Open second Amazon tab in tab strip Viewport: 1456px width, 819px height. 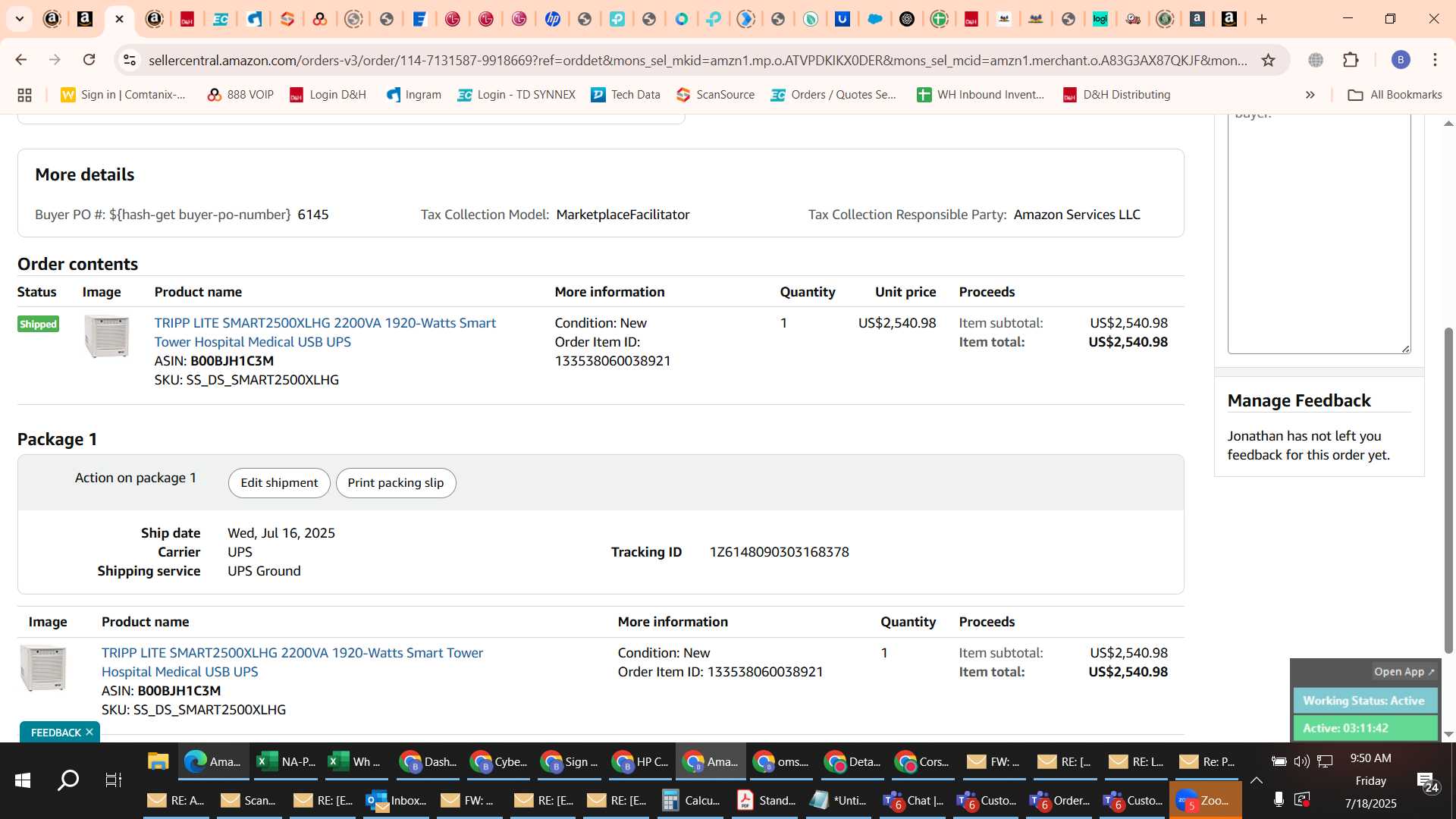[86, 19]
